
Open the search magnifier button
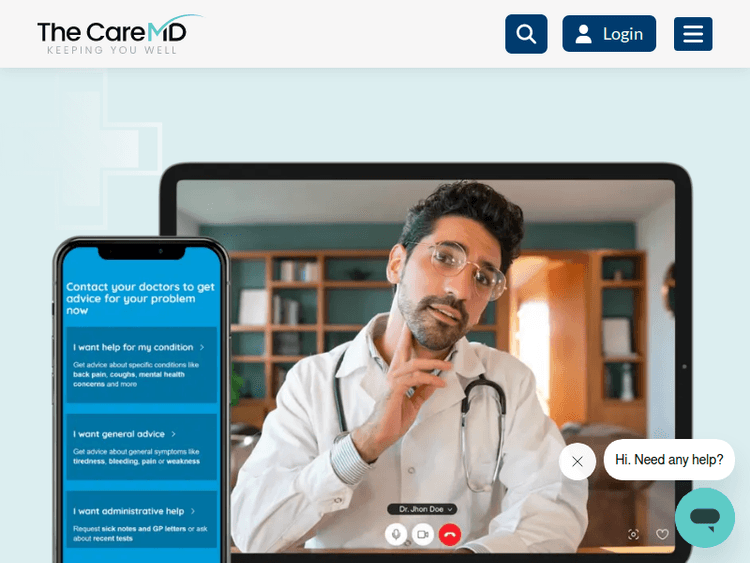point(526,34)
